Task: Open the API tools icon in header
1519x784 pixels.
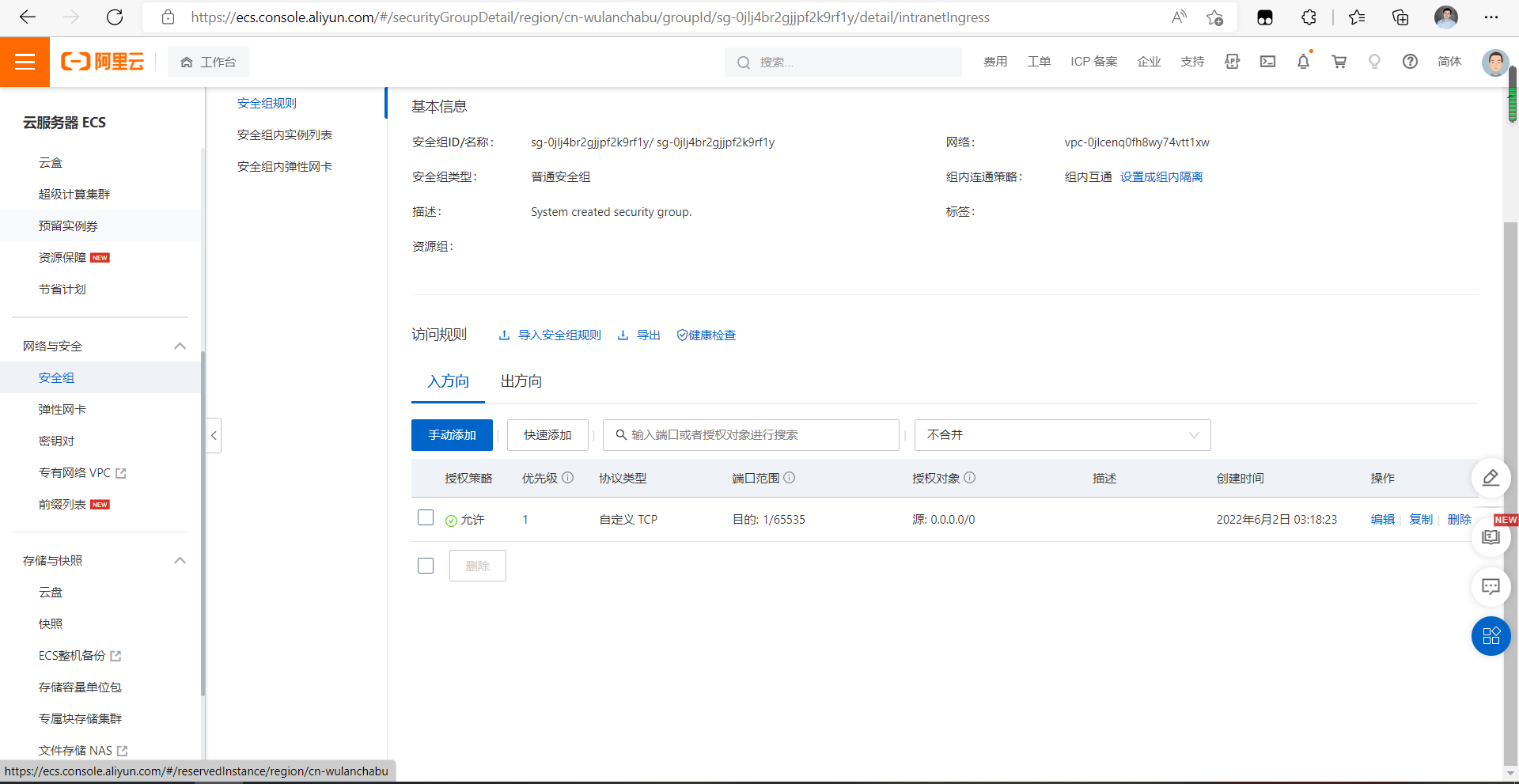Action: click(1233, 62)
